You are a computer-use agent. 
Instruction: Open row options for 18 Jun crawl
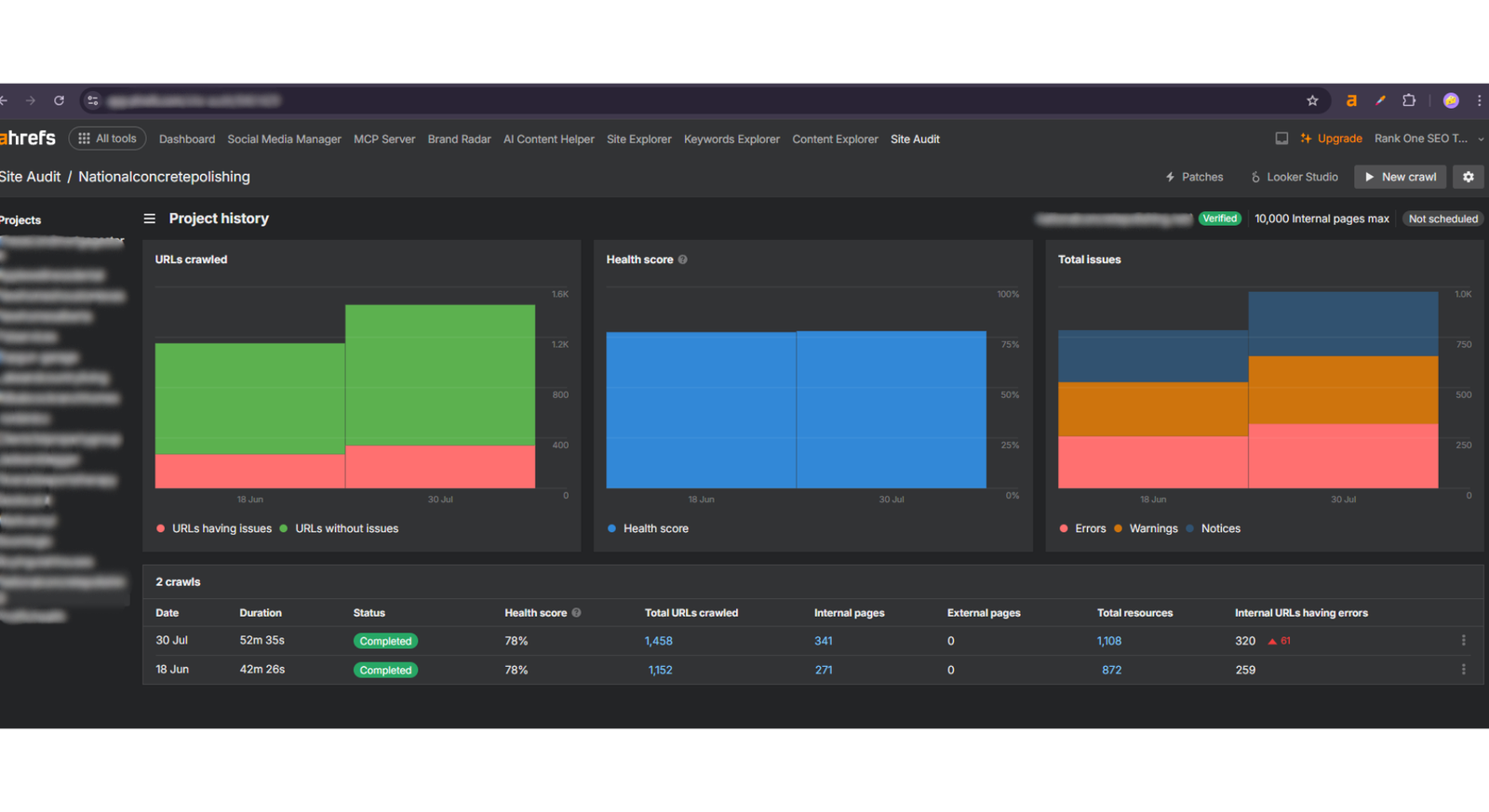click(1463, 670)
